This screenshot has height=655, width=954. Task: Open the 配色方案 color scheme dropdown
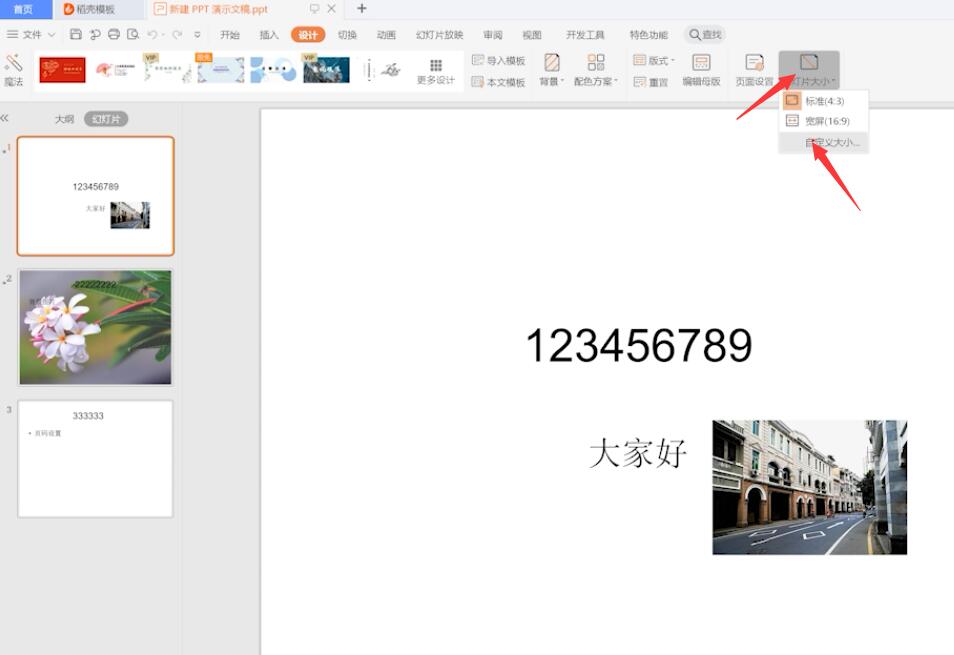[596, 70]
